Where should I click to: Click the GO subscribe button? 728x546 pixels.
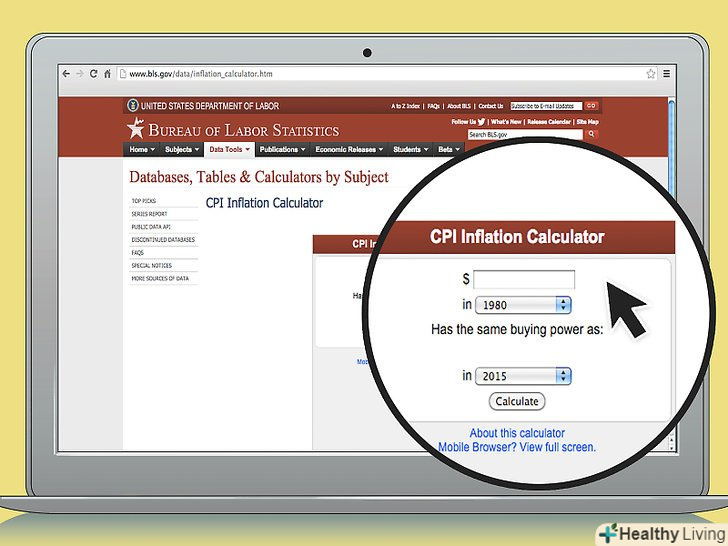(591, 106)
